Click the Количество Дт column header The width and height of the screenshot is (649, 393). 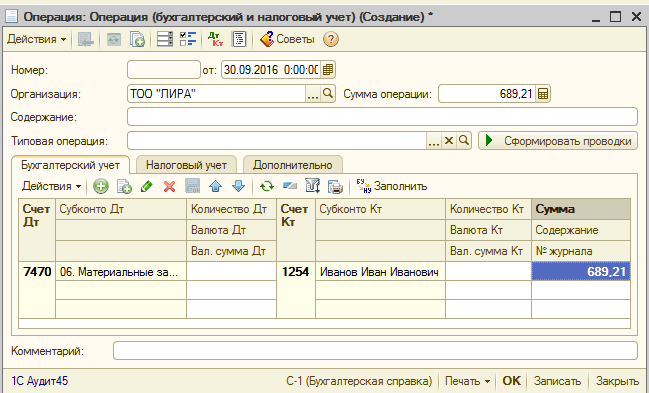coord(231,209)
